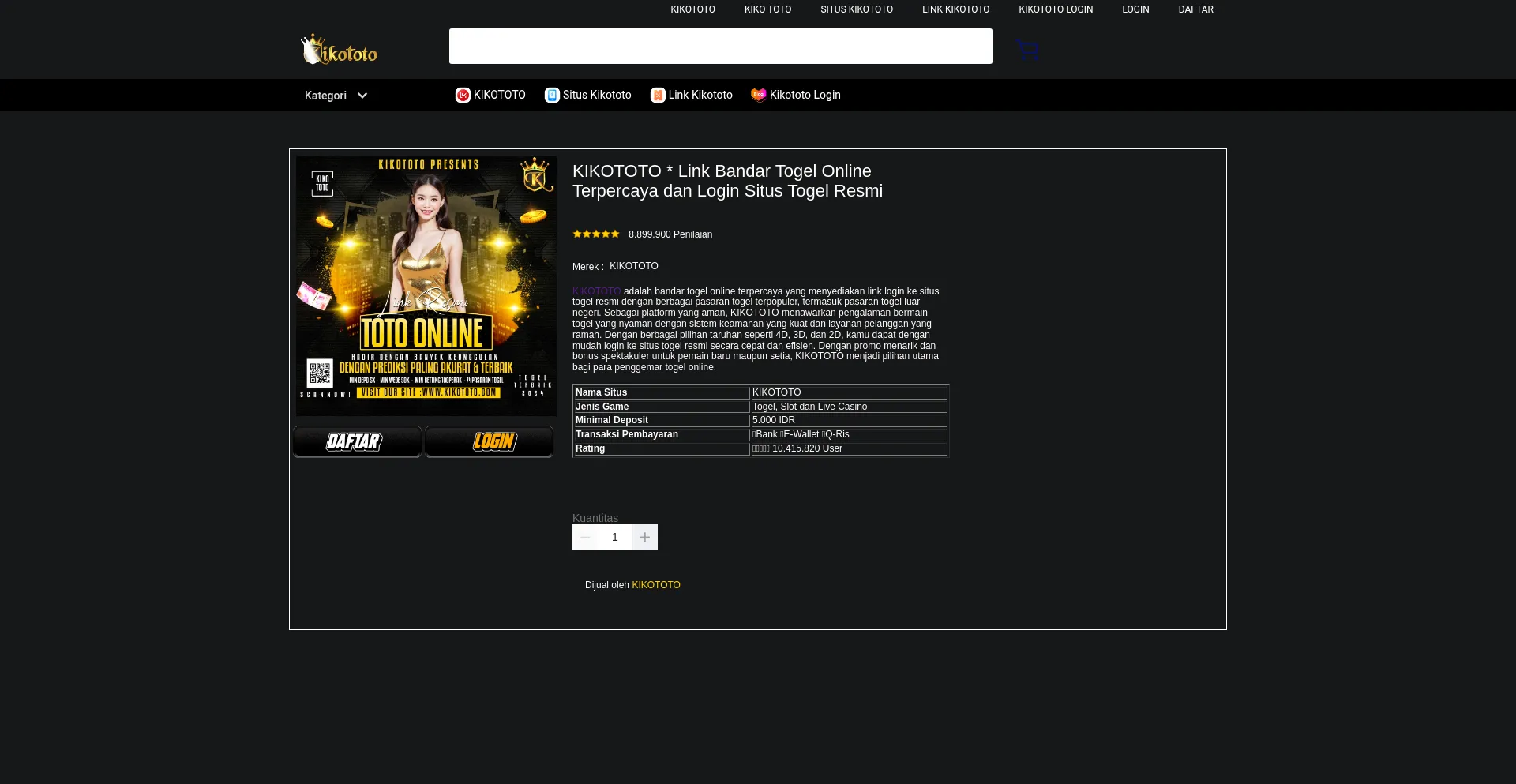The image size is (1516, 784).
Task: Click the five-star rating icons
Action: tap(596, 234)
